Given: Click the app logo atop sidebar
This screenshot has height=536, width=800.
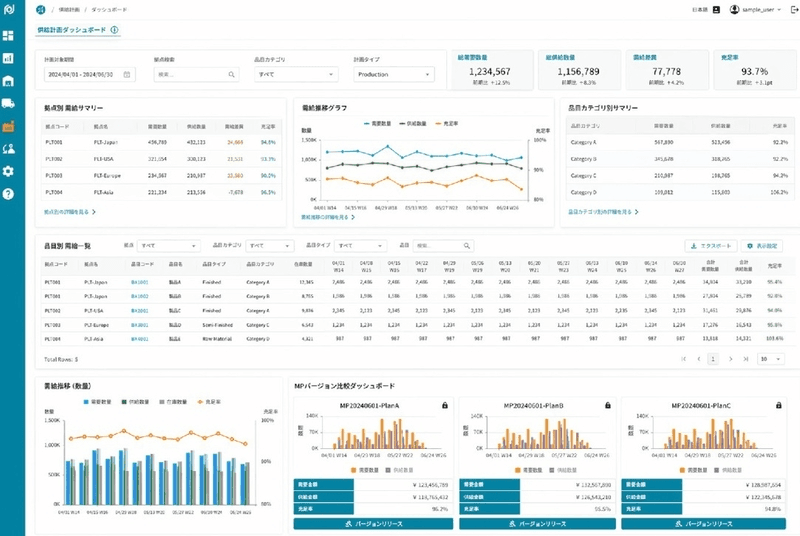Looking at the screenshot, I should point(9,9).
